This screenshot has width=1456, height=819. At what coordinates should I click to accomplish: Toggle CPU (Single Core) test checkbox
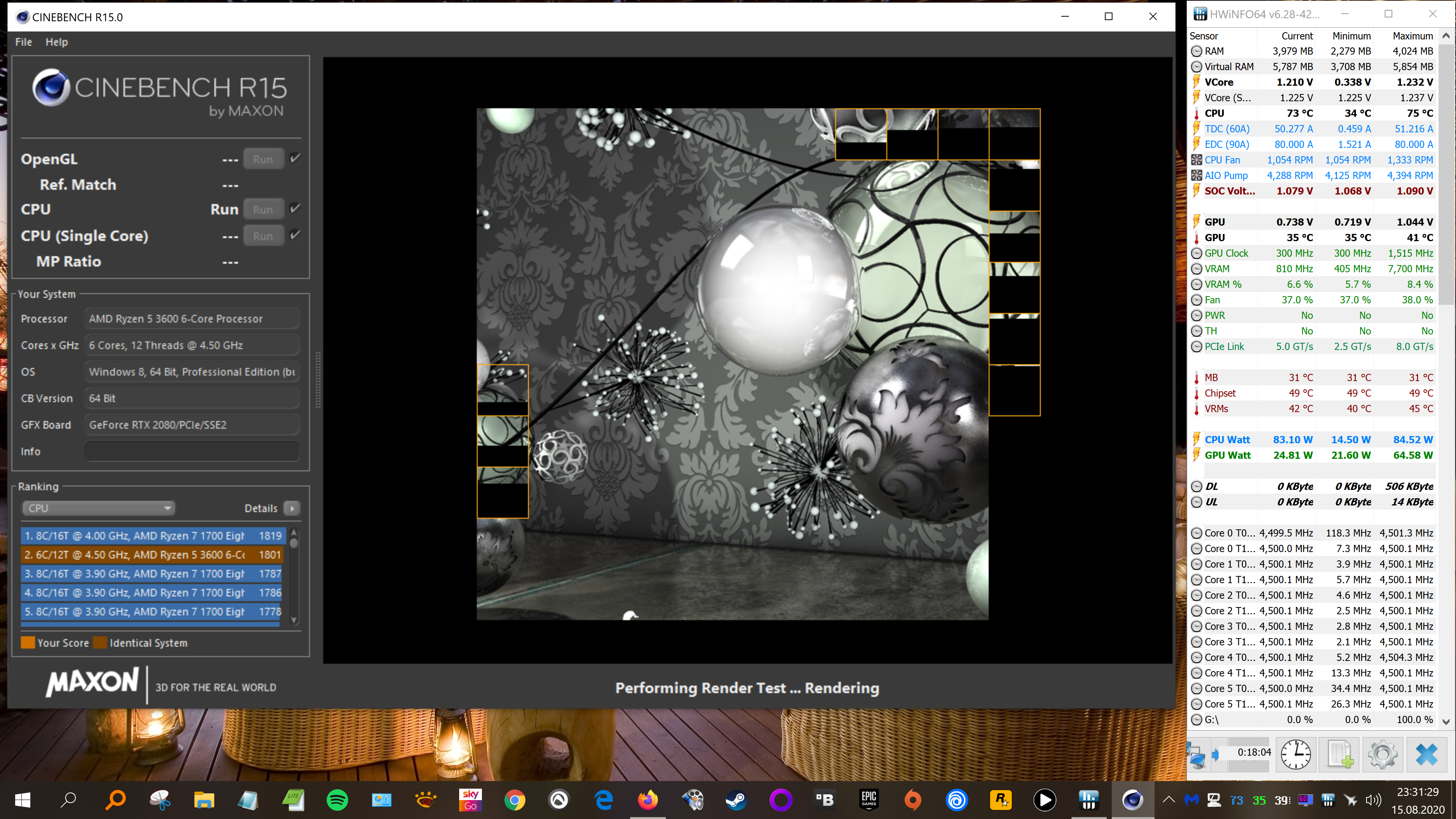tap(295, 235)
